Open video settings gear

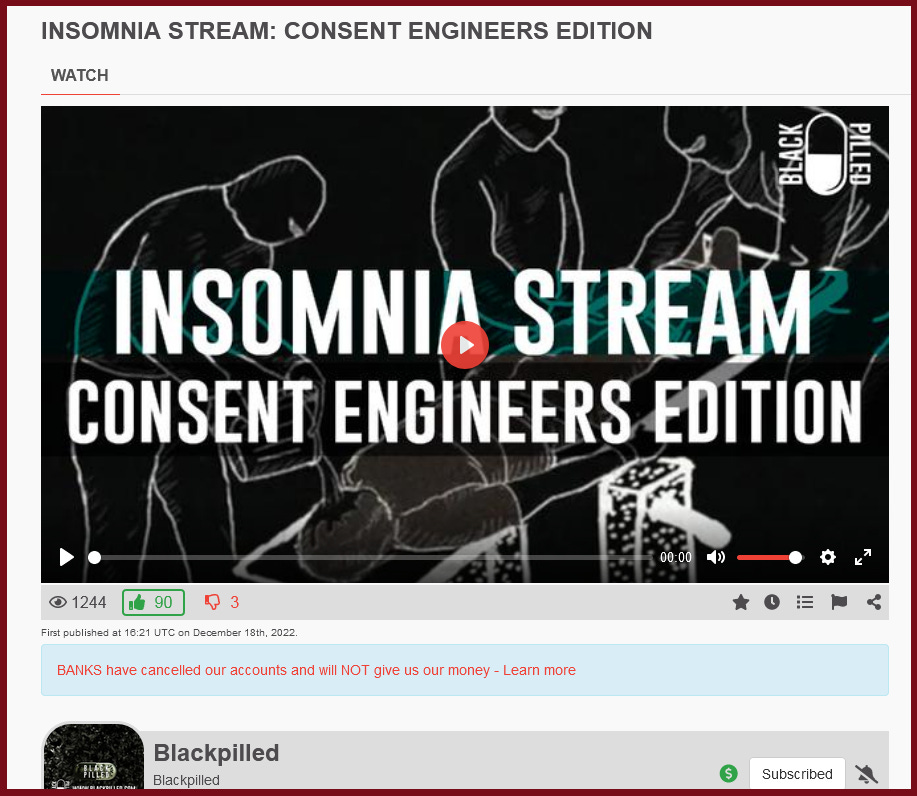point(828,557)
